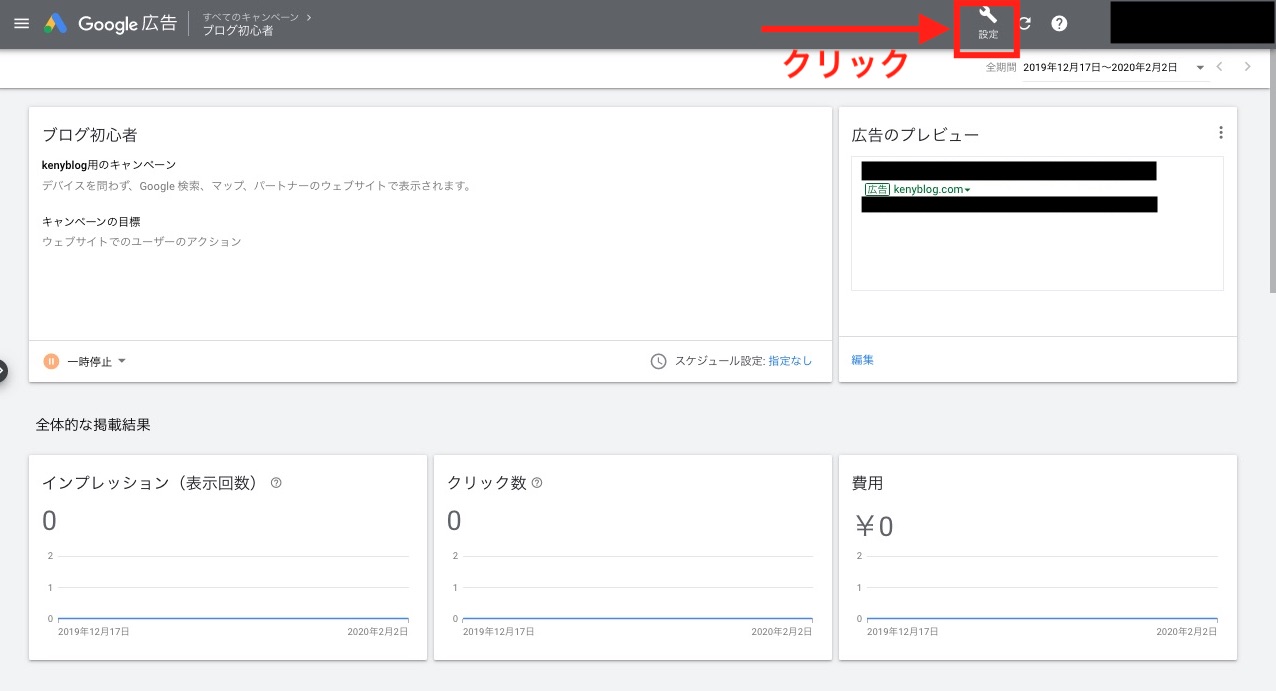The width and height of the screenshot is (1276, 691).
Task: Show help tooltip beside クリック数
Action: coord(537,483)
